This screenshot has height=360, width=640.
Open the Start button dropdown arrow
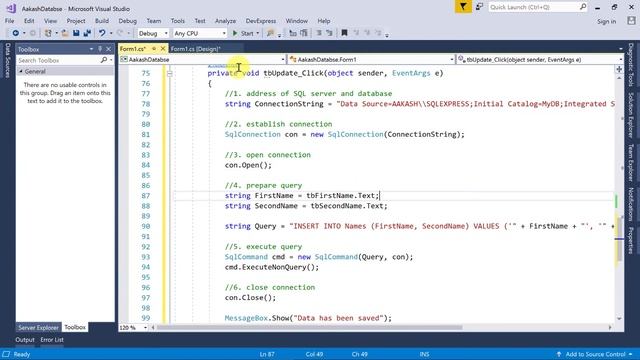(258, 33)
